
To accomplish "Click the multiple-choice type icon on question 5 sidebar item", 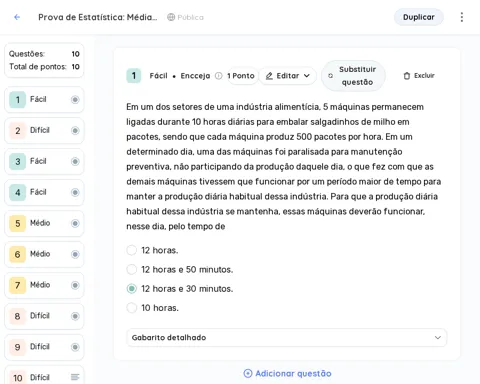I will pyautogui.click(x=75, y=223).
